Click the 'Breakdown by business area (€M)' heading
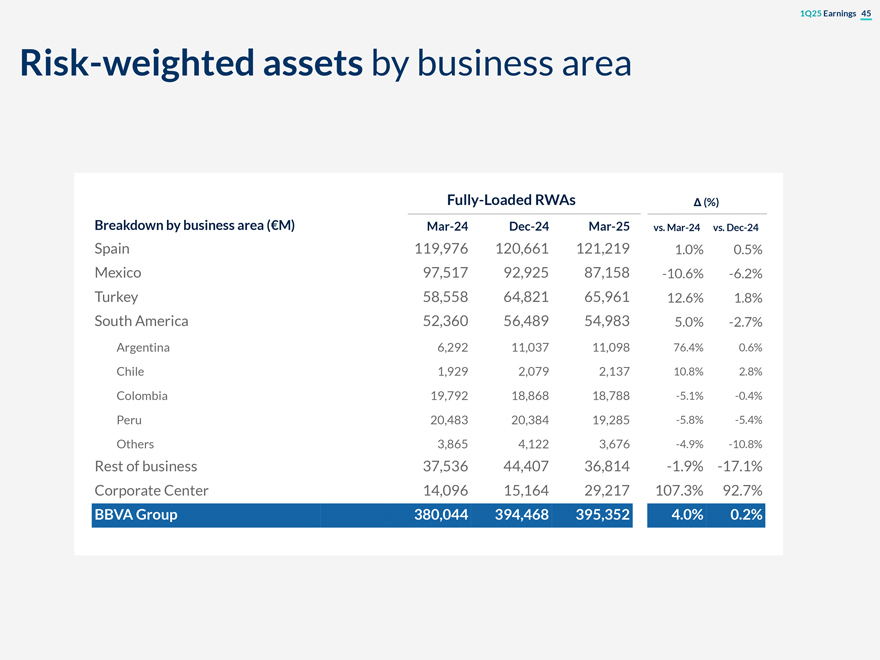The width and height of the screenshot is (880, 660). [x=194, y=225]
